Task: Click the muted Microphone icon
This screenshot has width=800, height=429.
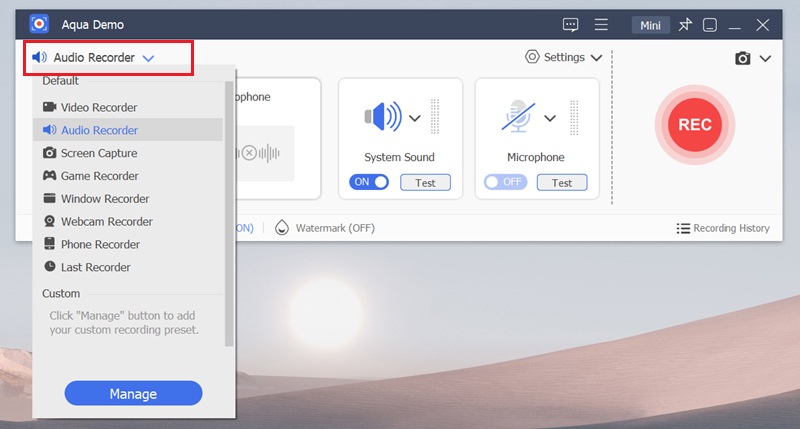Action: (518, 116)
